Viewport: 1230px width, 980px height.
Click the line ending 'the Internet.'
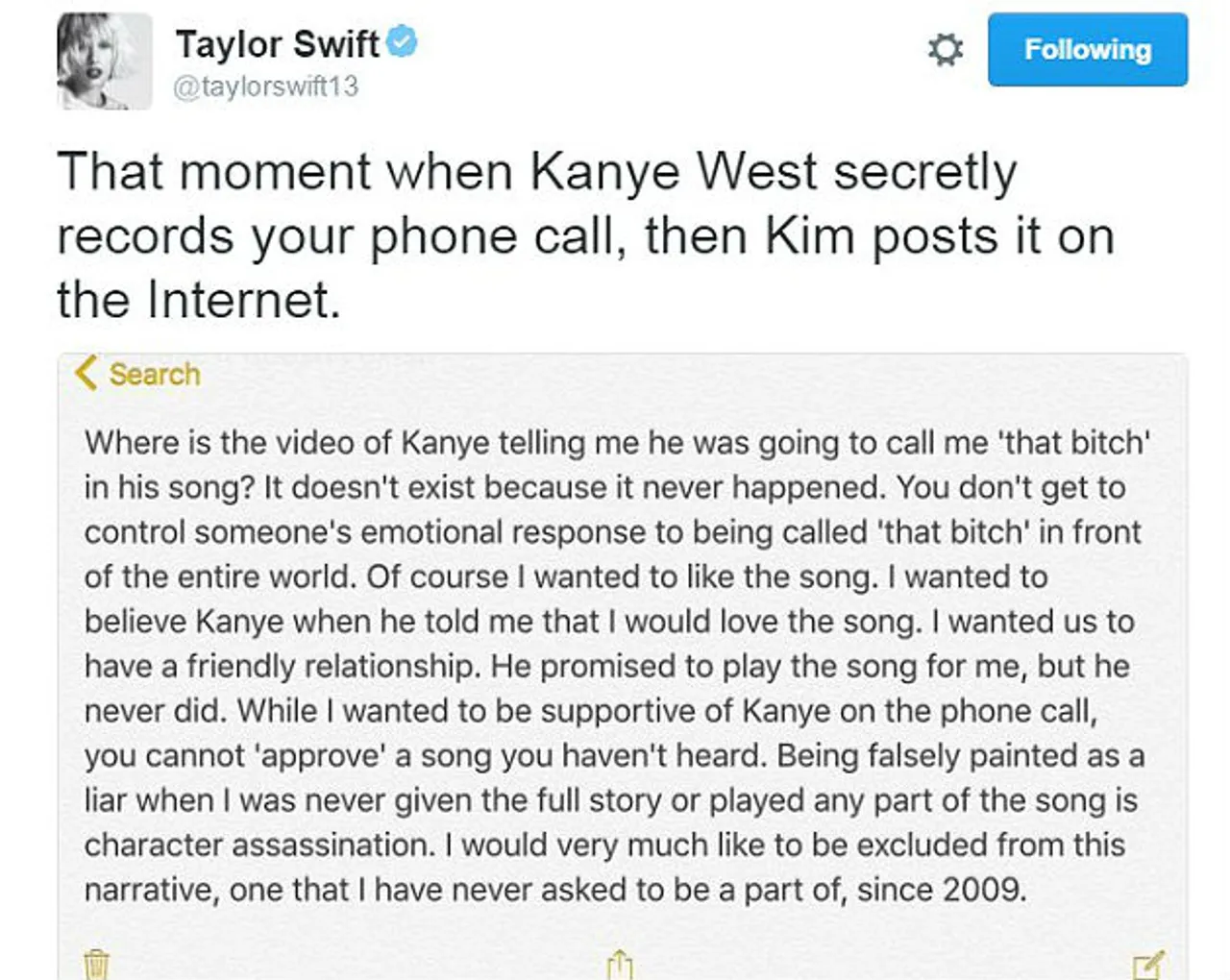coord(199,300)
